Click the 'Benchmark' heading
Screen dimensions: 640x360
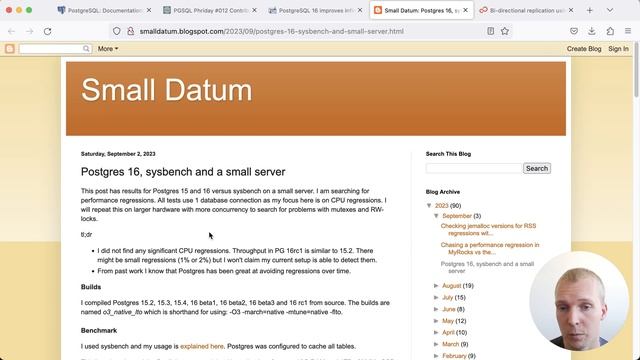point(99,331)
